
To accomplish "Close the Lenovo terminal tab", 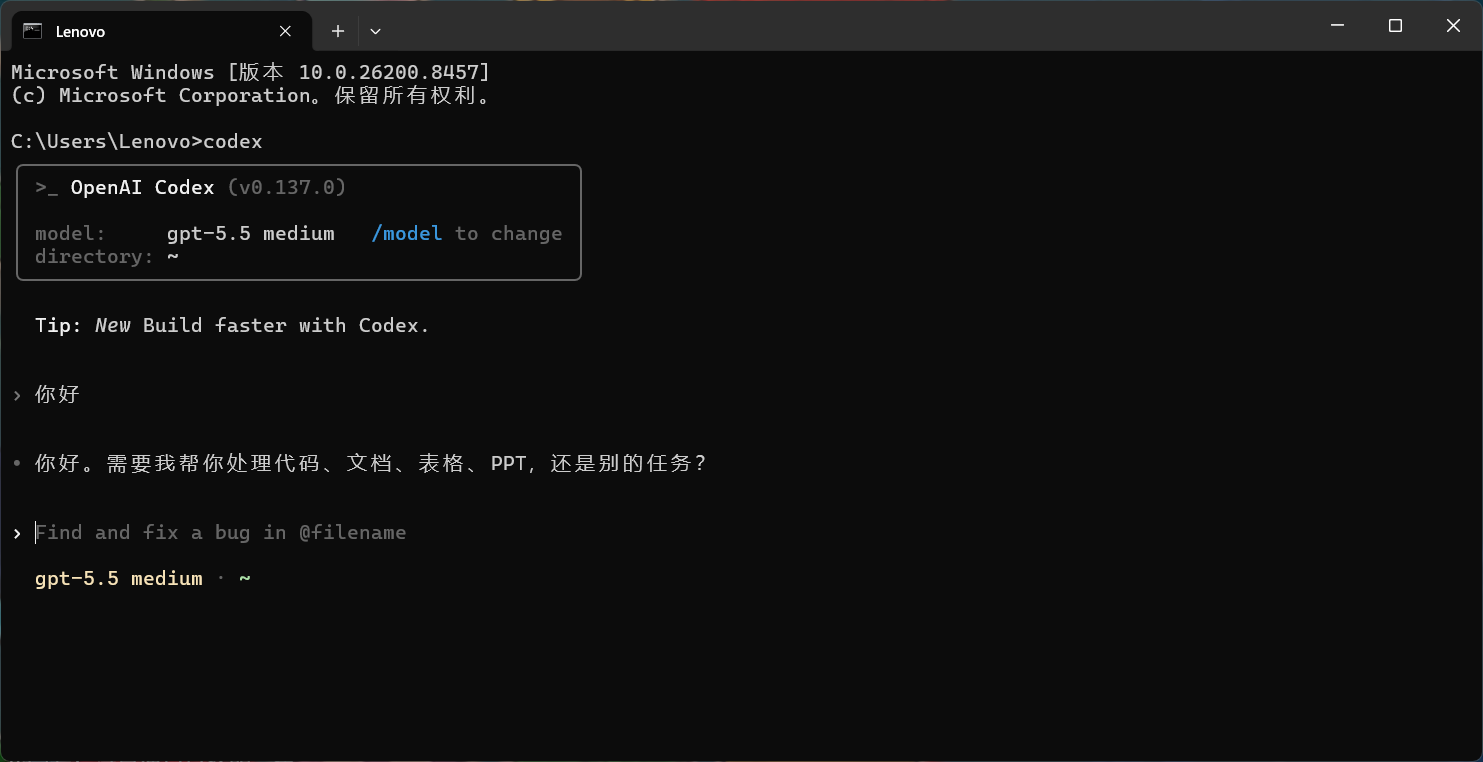I will coord(285,31).
